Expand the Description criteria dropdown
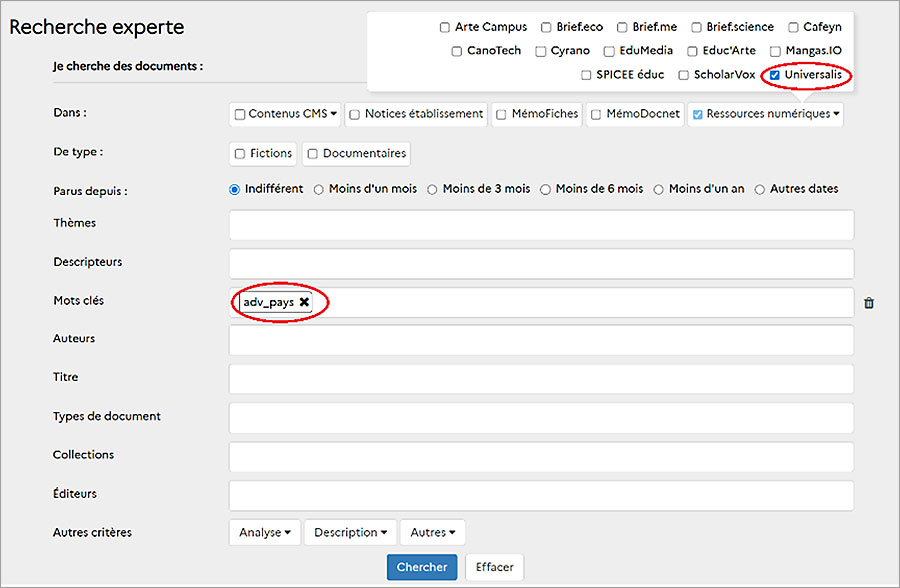The image size is (900, 588). click(350, 533)
